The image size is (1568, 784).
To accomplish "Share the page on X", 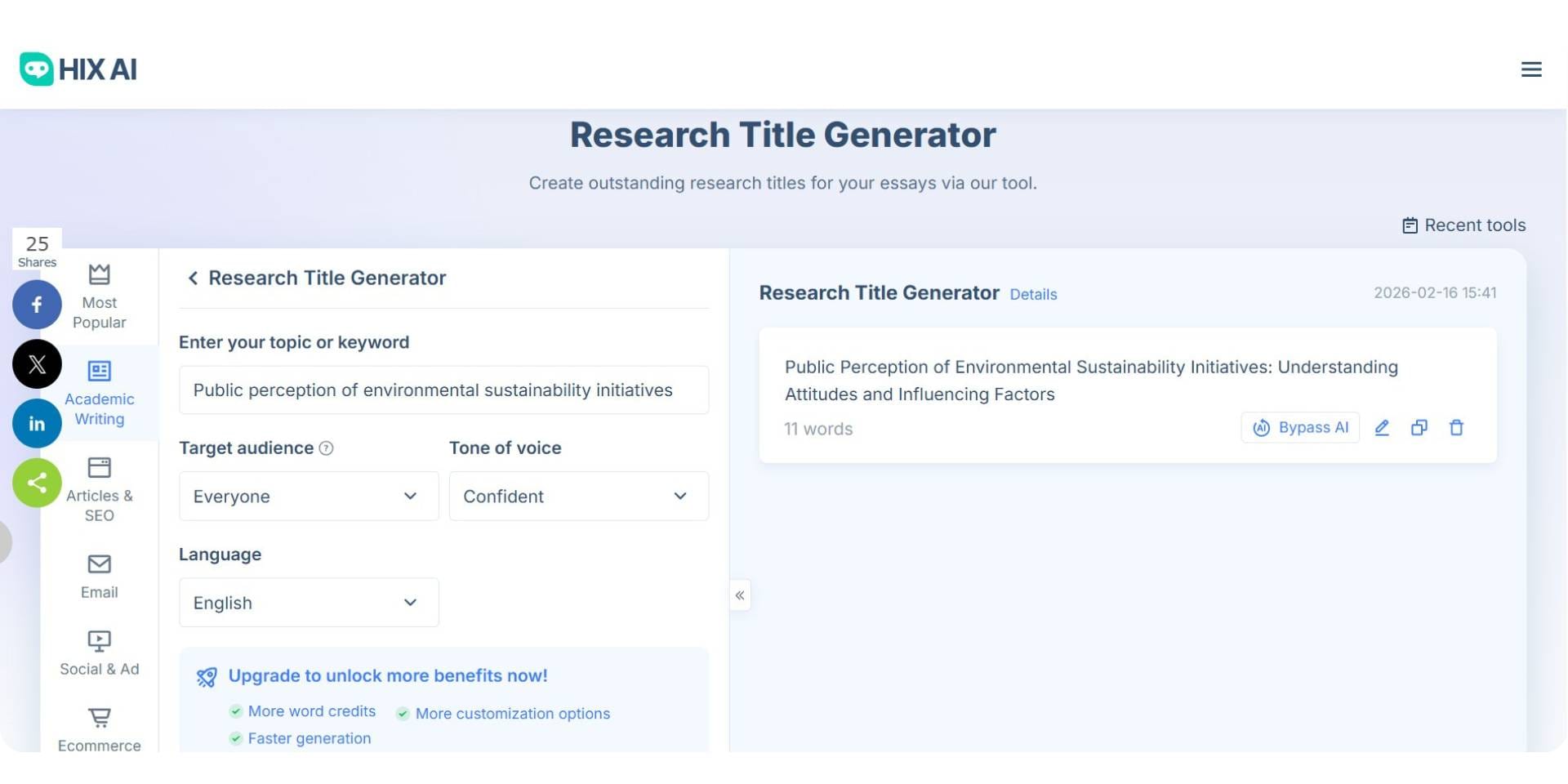I will 37,363.
